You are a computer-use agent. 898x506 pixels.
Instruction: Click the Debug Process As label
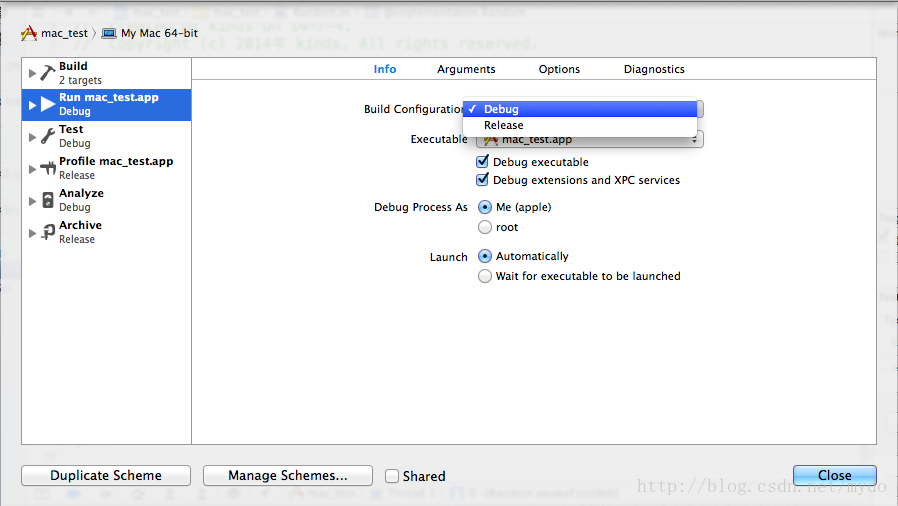tap(421, 207)
